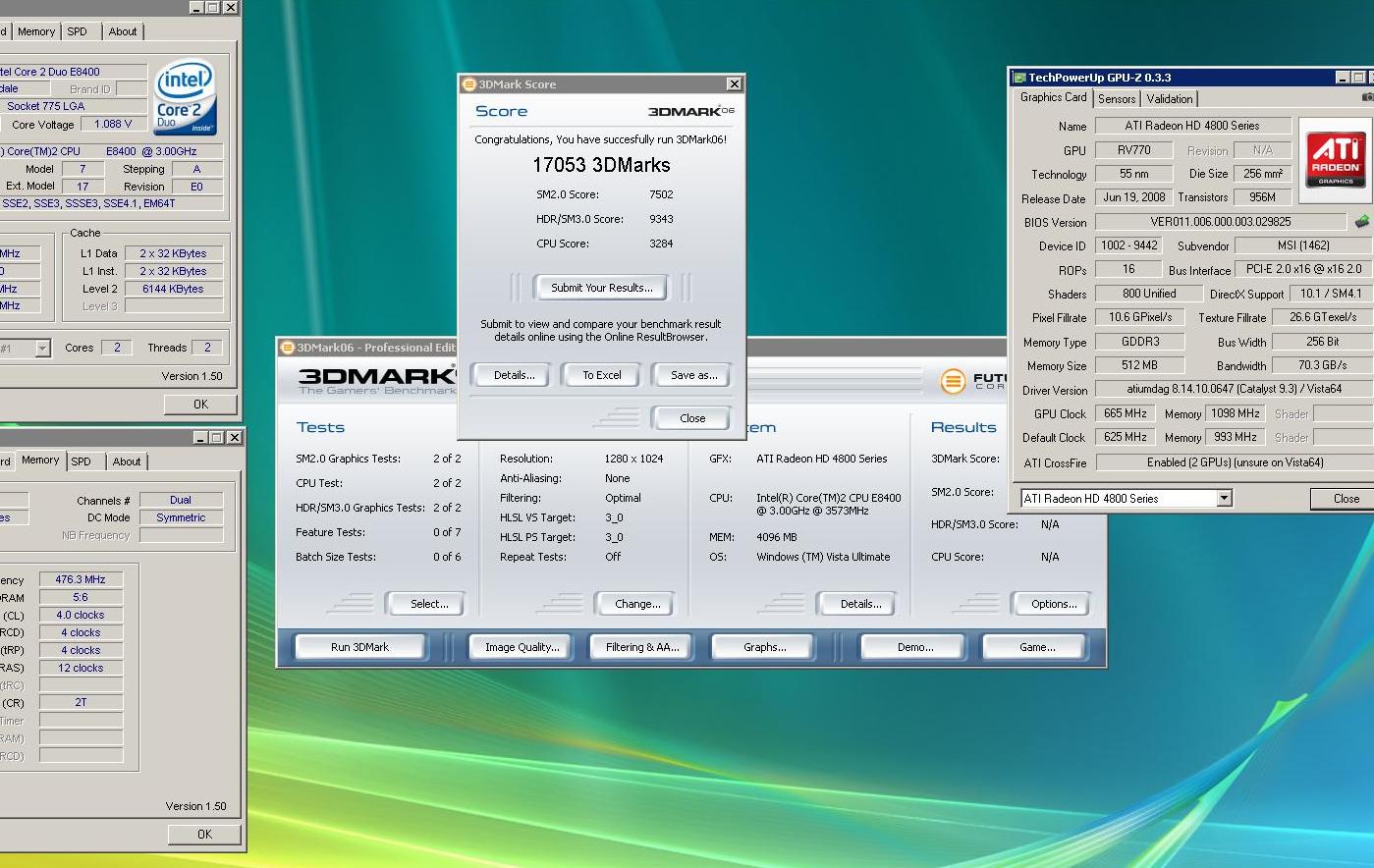The image size is (1374, 868).
Task: Open Filtering & AA settings
Action: (x=642, y=647)
